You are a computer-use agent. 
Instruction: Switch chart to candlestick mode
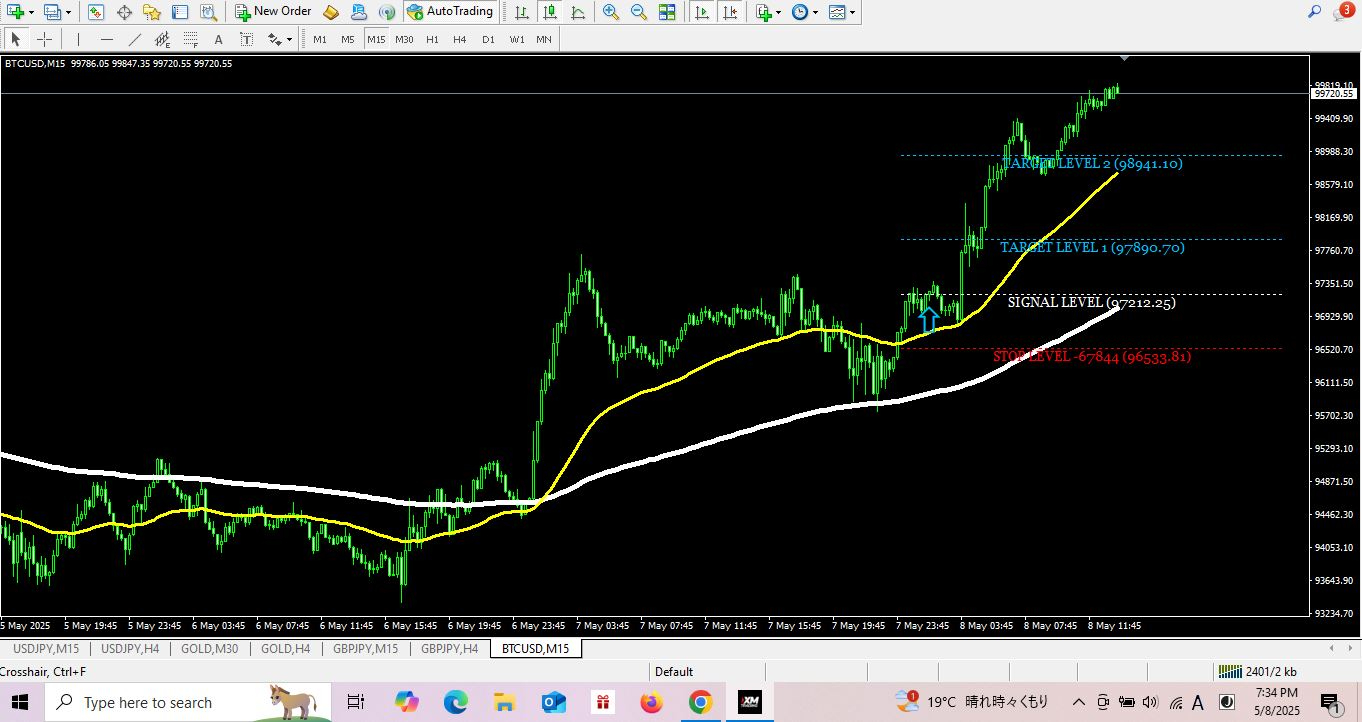click(549, 12)
